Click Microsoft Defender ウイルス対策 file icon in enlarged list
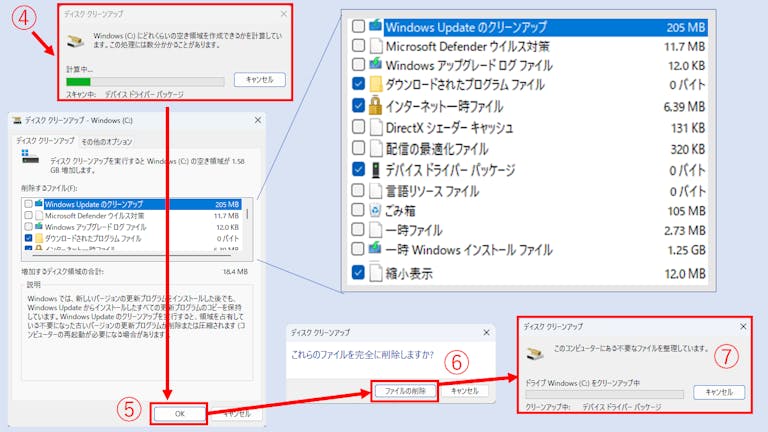 coord(376,46)
